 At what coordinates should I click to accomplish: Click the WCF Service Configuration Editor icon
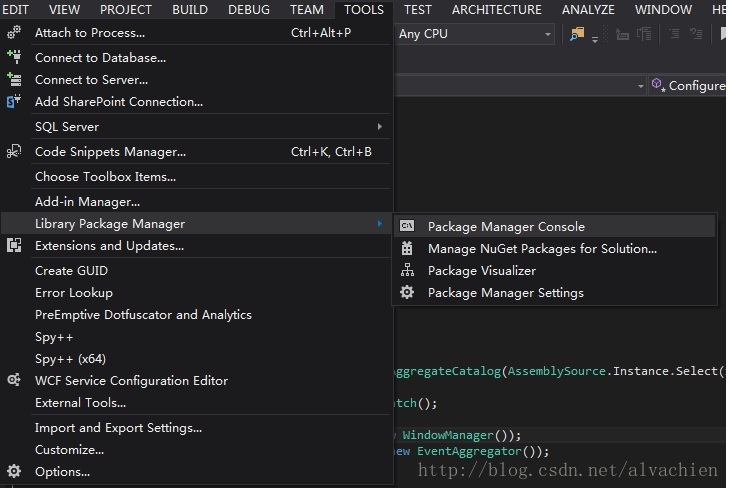point(14,380)
